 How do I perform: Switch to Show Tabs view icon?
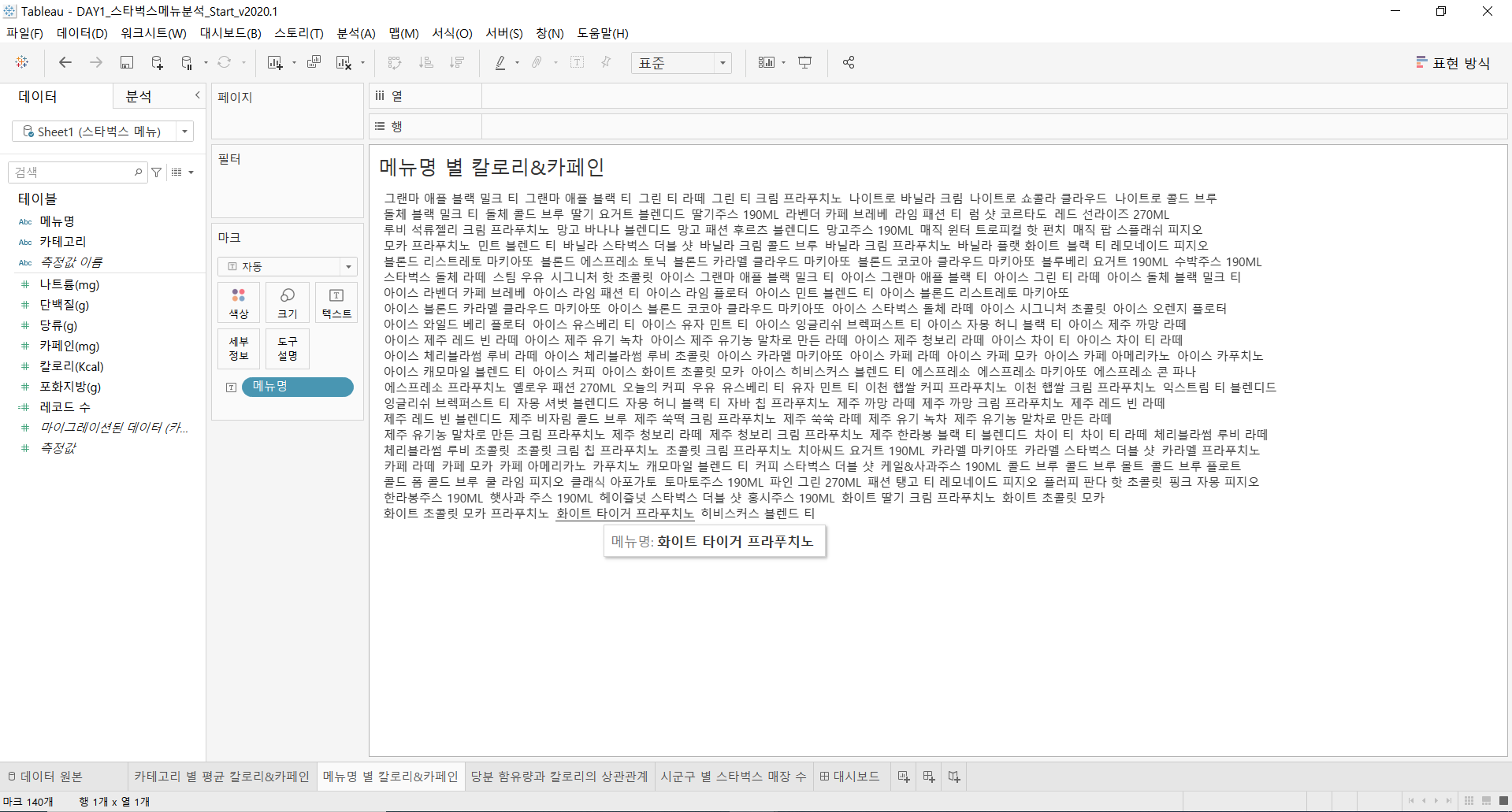(x=1503, y=801)
